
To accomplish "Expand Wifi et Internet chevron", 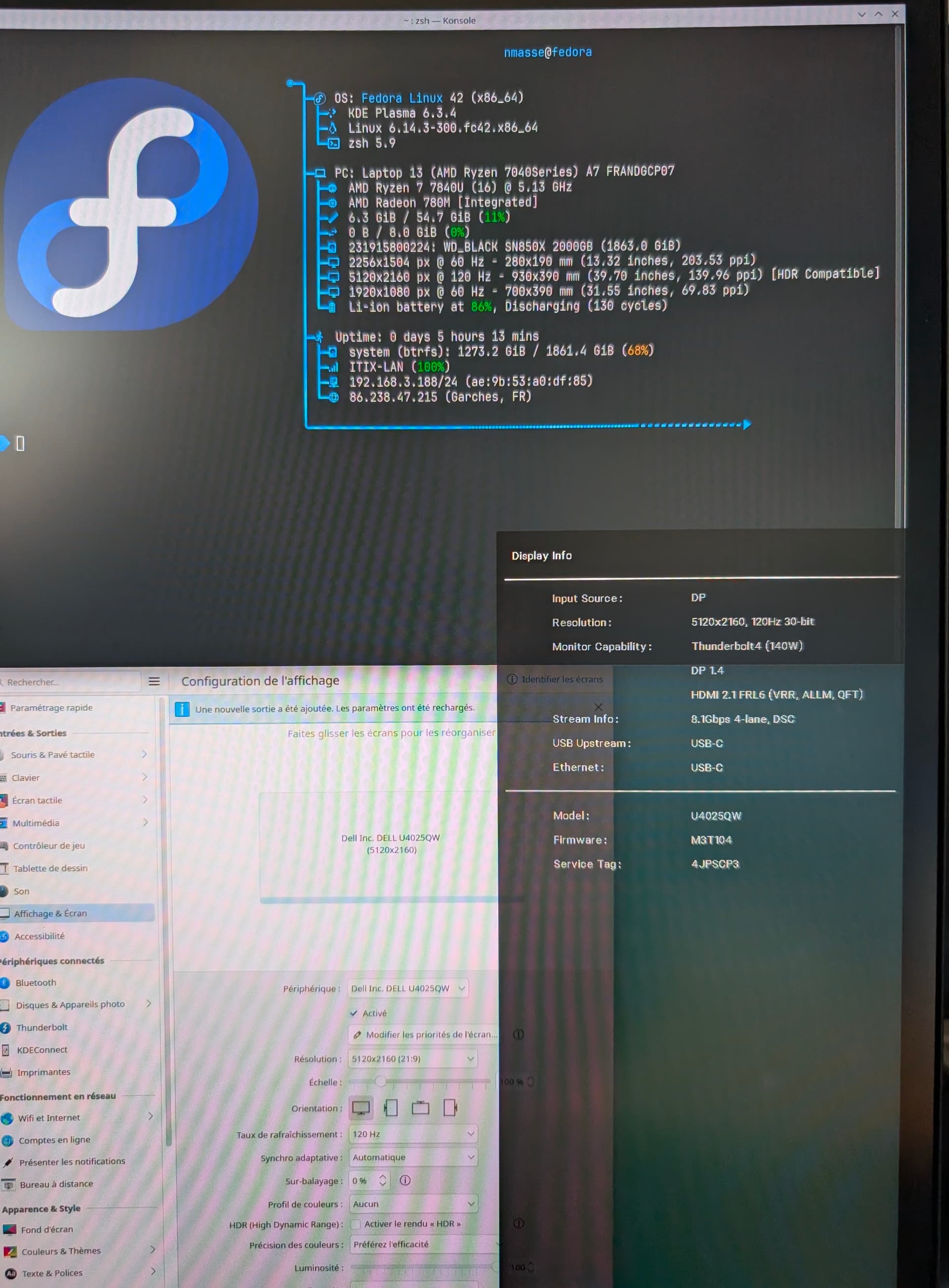I will click(151, 1115).
